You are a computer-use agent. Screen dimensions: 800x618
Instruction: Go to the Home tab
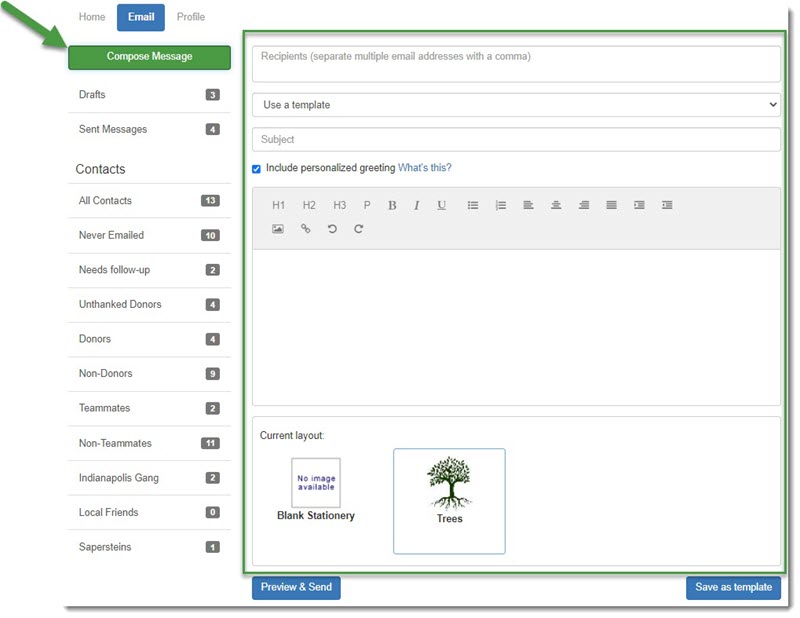click(92, 17)
